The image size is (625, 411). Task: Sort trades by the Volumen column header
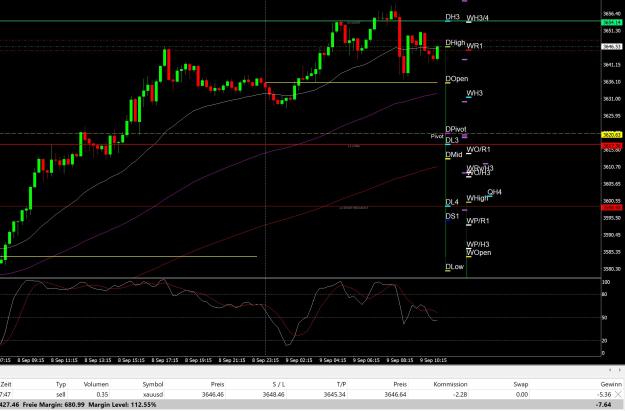coord(96,384)
